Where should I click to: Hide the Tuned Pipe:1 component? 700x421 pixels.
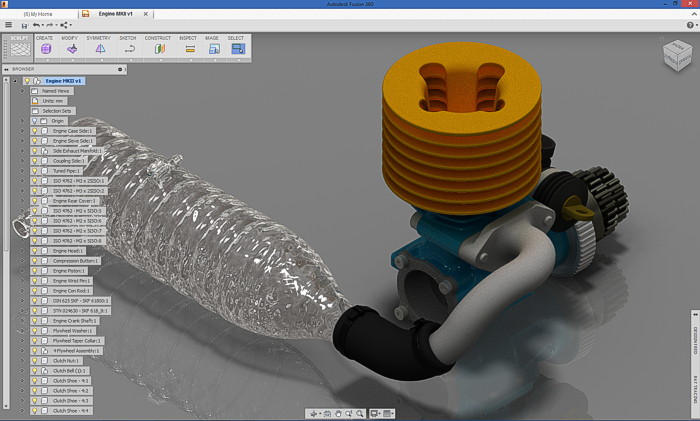(x=34, y=171)
